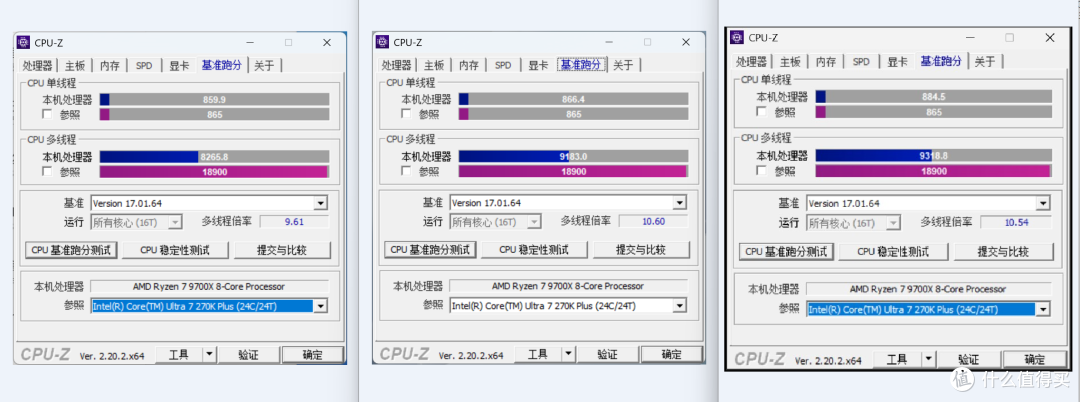The height and width of the screenshot is (402, 1080).
Task: Close the CPU-Z window showing 866.4
Action: point(686,42)
